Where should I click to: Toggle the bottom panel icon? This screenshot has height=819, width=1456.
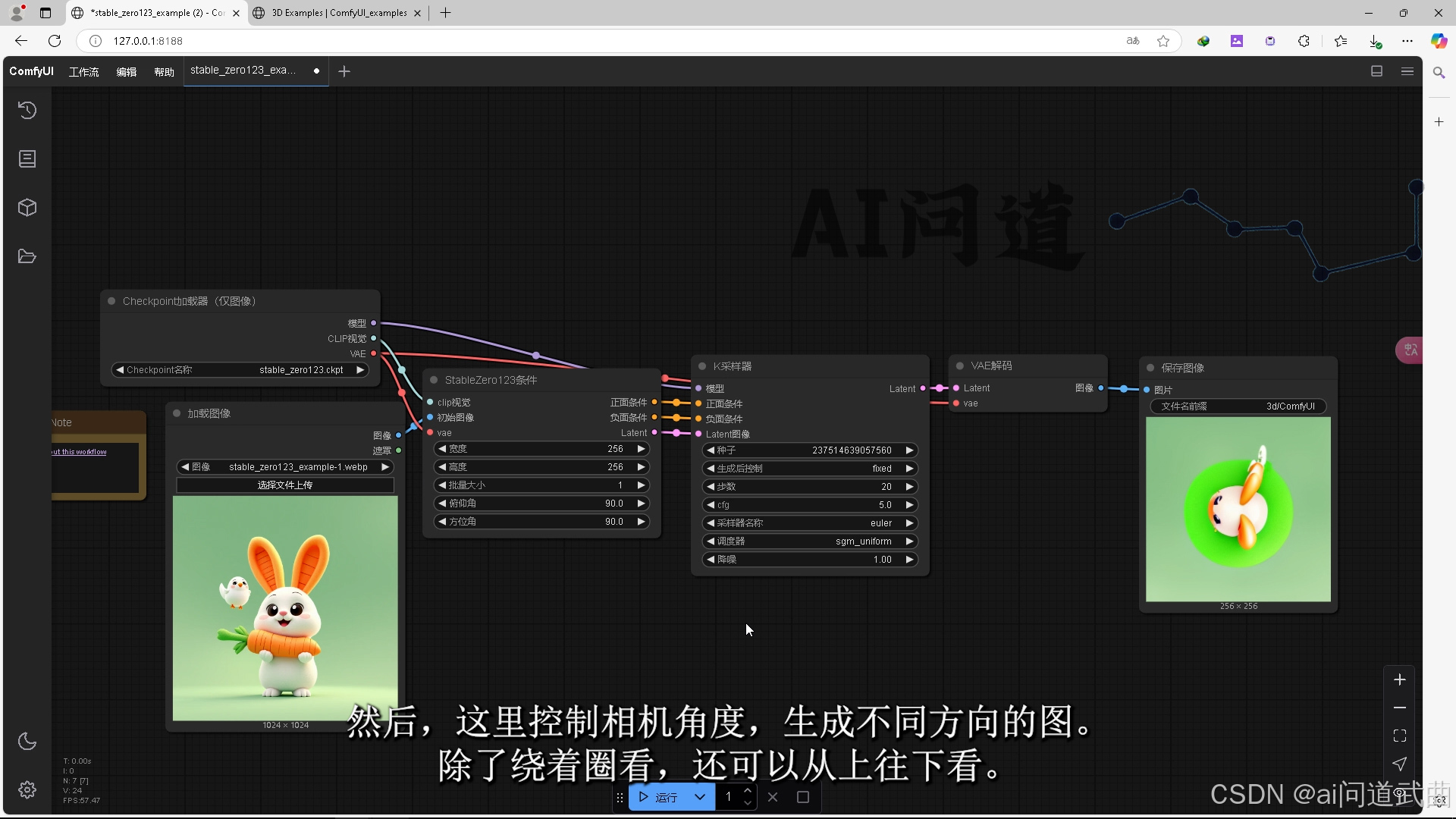tap(1377, 71)
